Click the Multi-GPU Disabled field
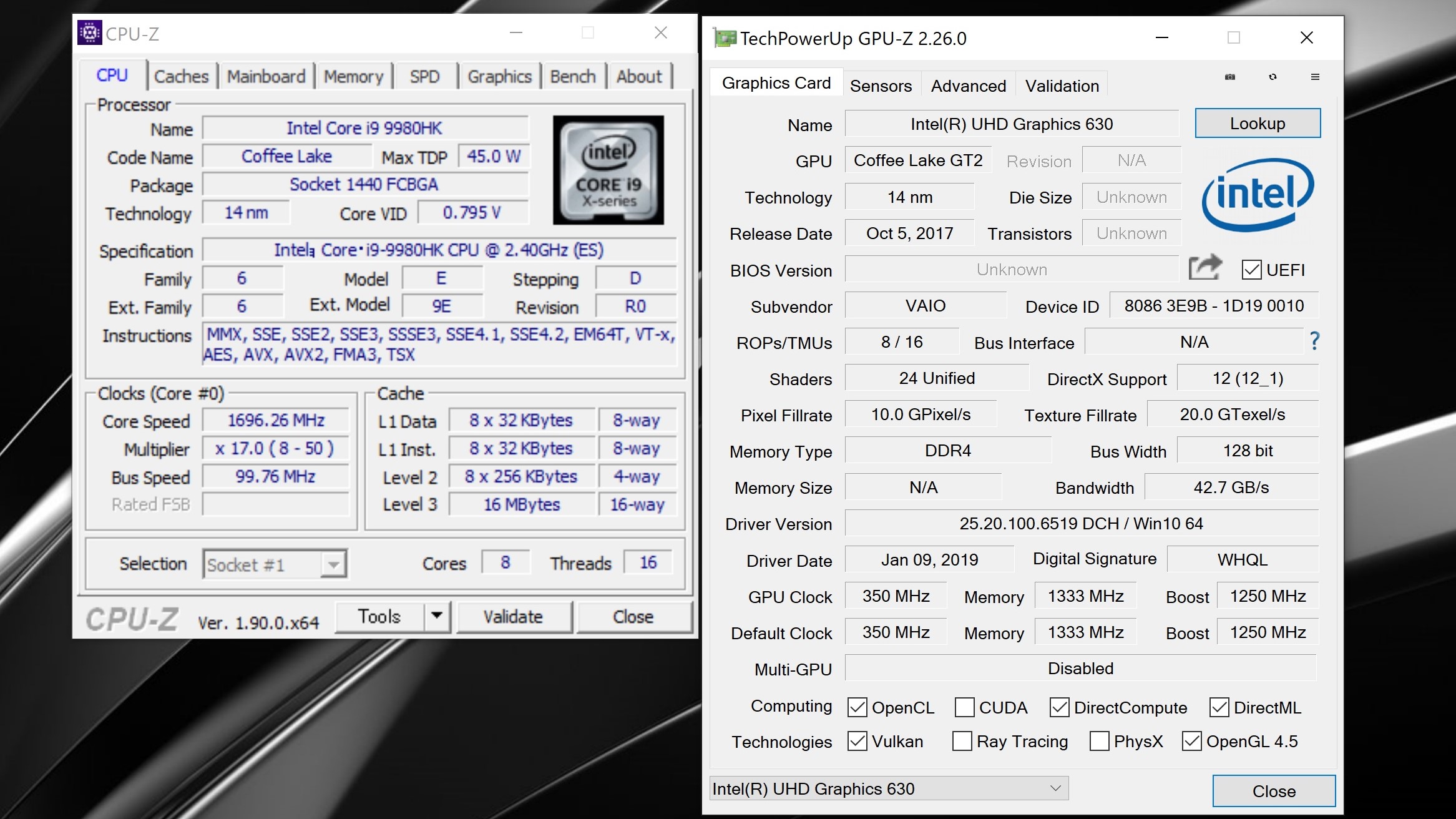The image size is (1456, 819). pyautogui.click(x=1081, y=668)
